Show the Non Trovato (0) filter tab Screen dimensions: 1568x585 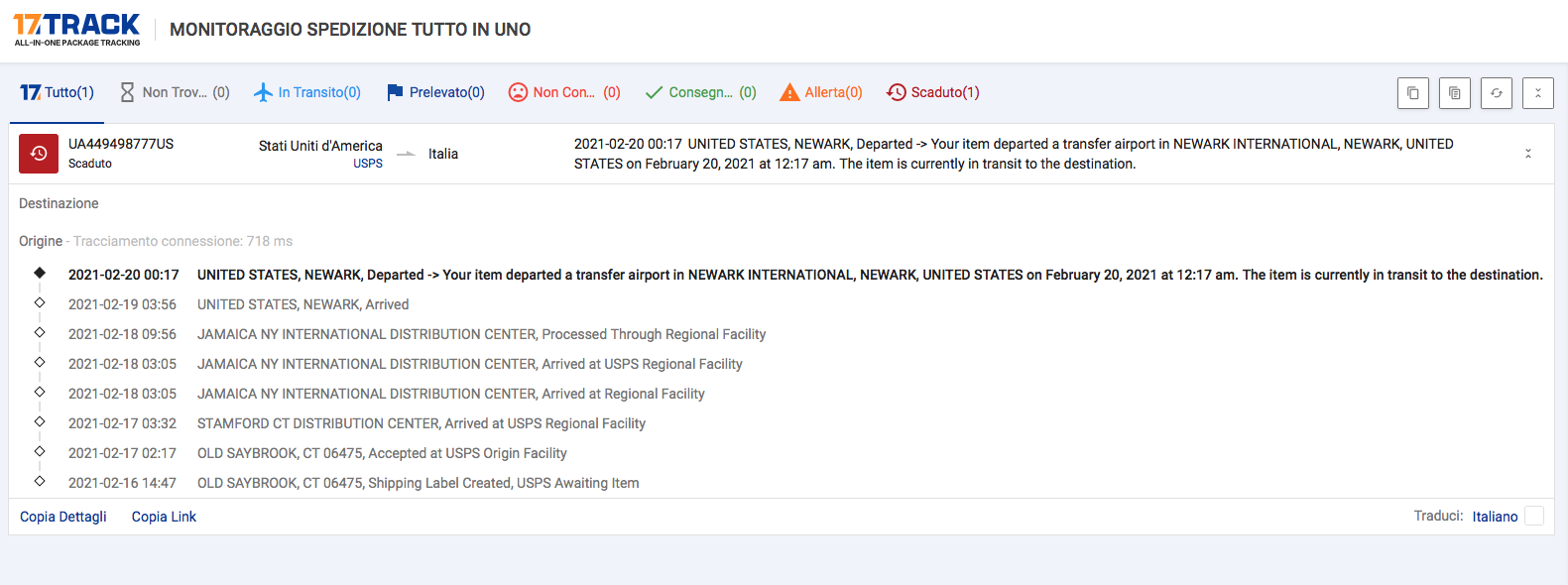(175, 92)
